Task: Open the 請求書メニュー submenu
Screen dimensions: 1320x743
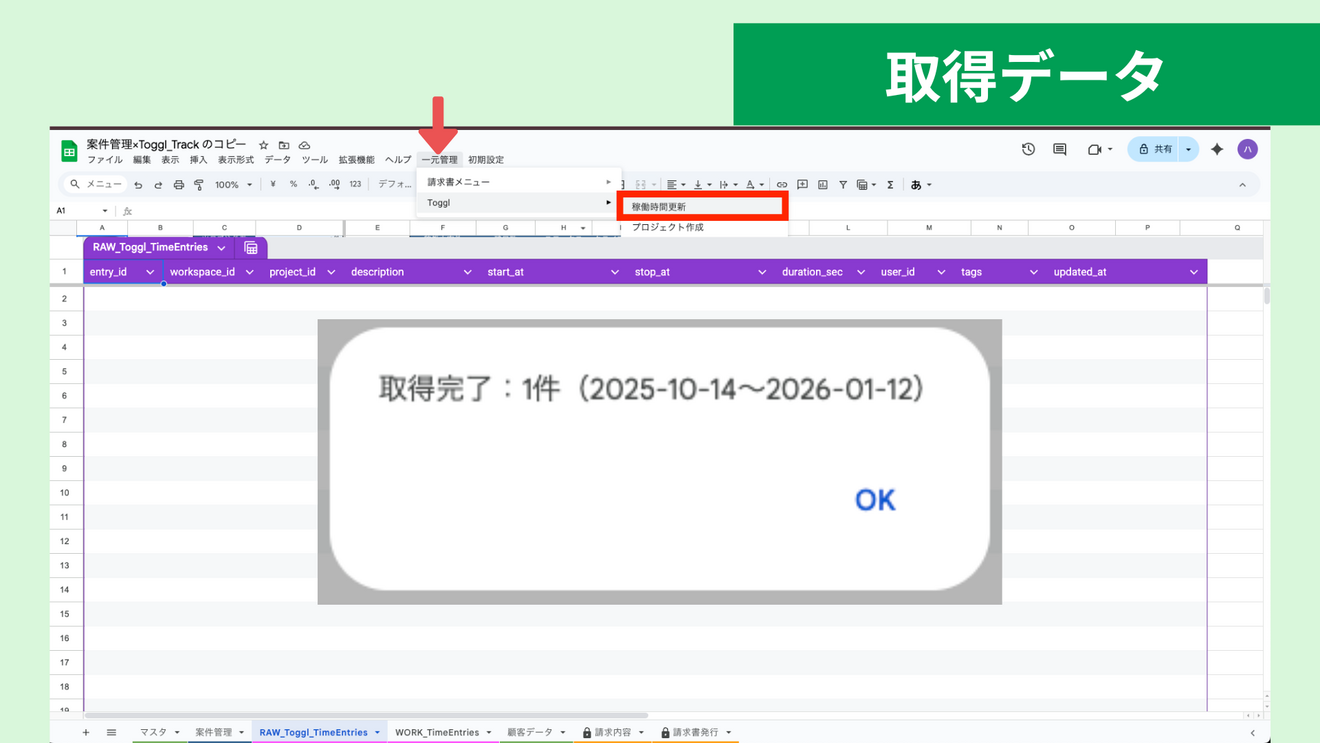Action: (519, 182)
